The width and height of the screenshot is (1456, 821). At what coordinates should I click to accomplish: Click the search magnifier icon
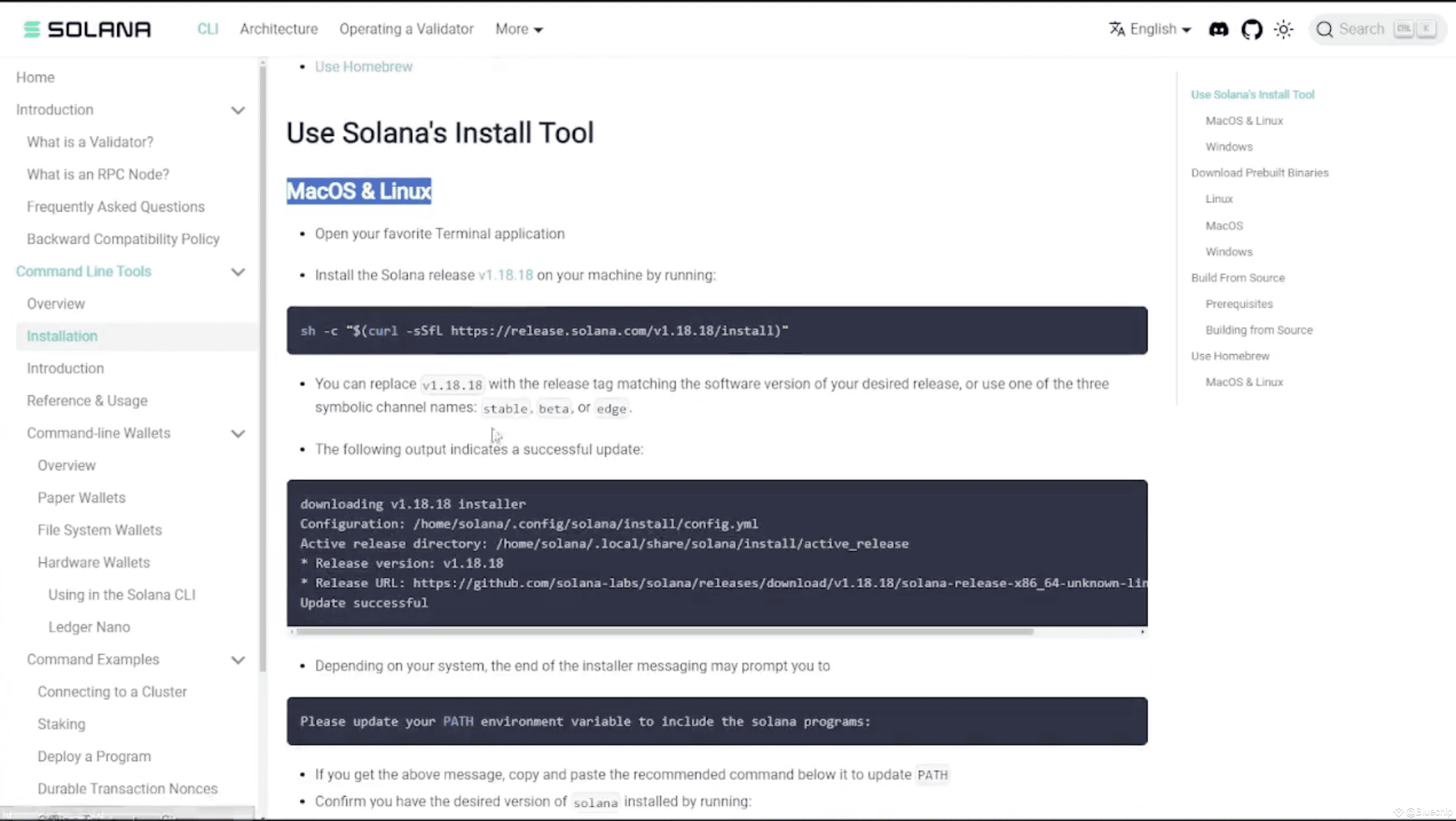click(x=1325, y=29)
